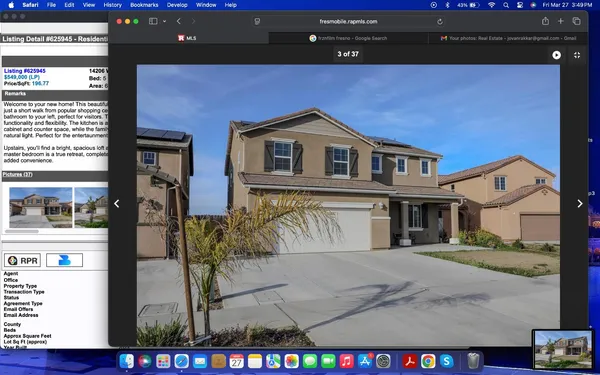Open the File menu
The image size is (600, 375).
(51, 5)
